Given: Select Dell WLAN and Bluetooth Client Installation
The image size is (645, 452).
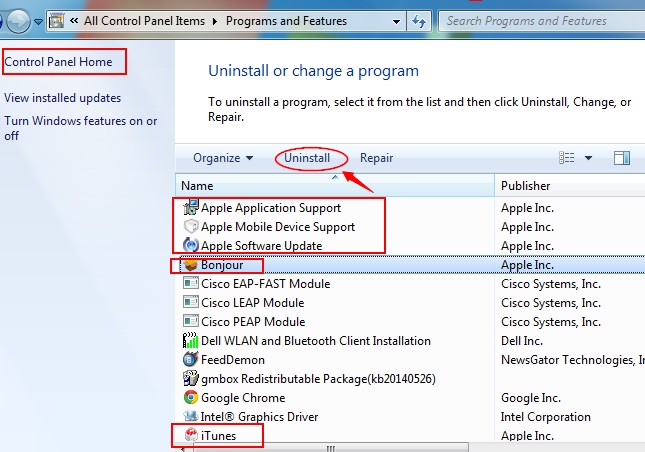Looking at the screenshot, I should coord(316,341).
